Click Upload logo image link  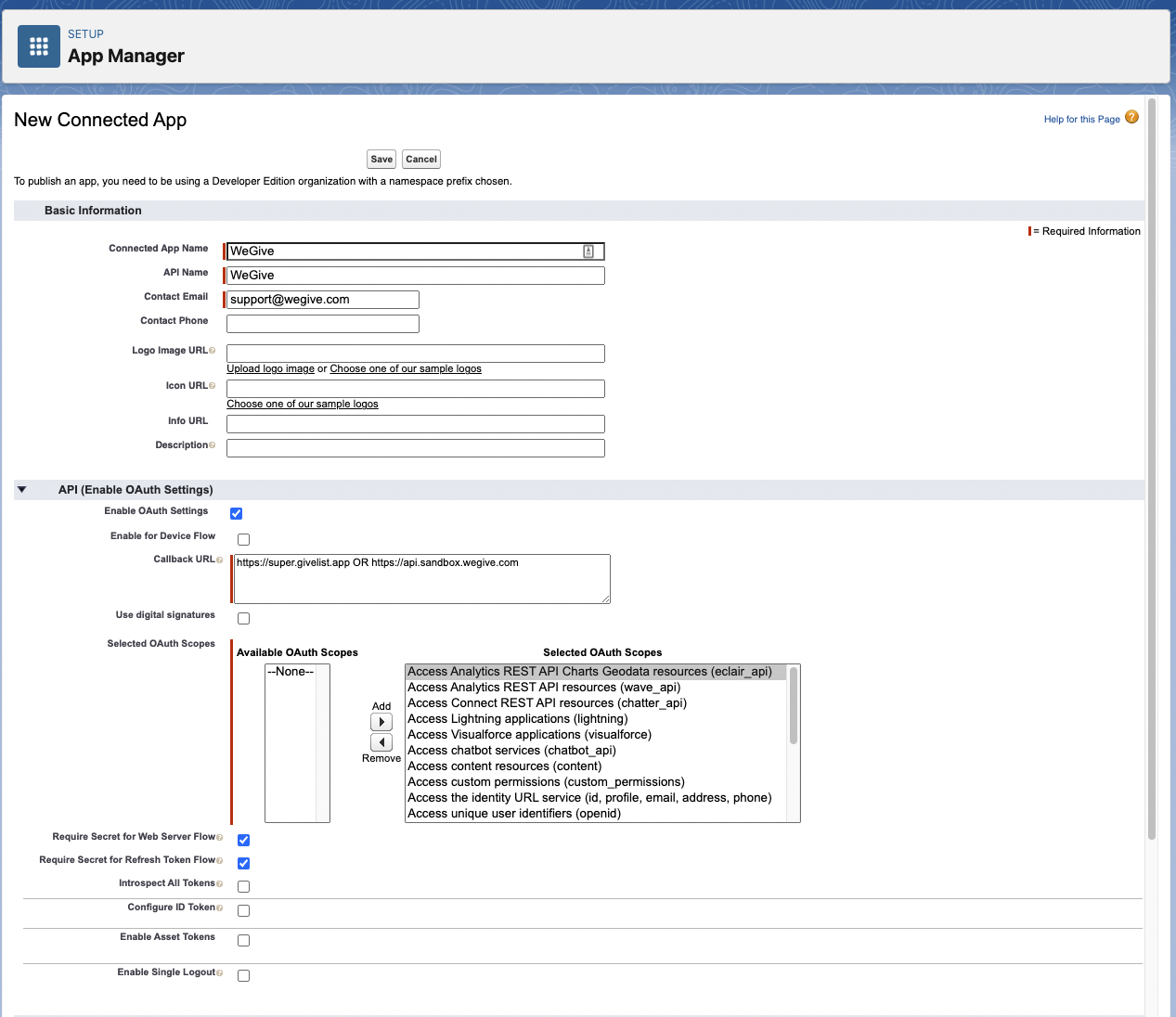click(x=270, y=368)
